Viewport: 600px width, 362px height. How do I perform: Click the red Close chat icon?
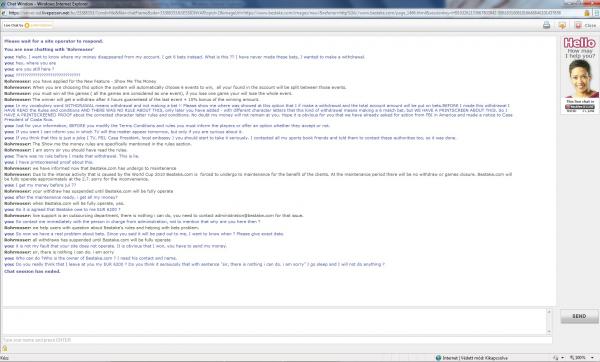pos(578,25)
